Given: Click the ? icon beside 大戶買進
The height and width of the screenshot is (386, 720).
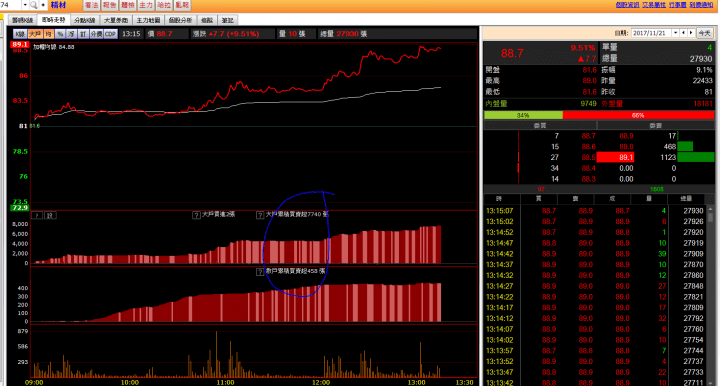Looking at the screenshot, I should coord(196,215).
